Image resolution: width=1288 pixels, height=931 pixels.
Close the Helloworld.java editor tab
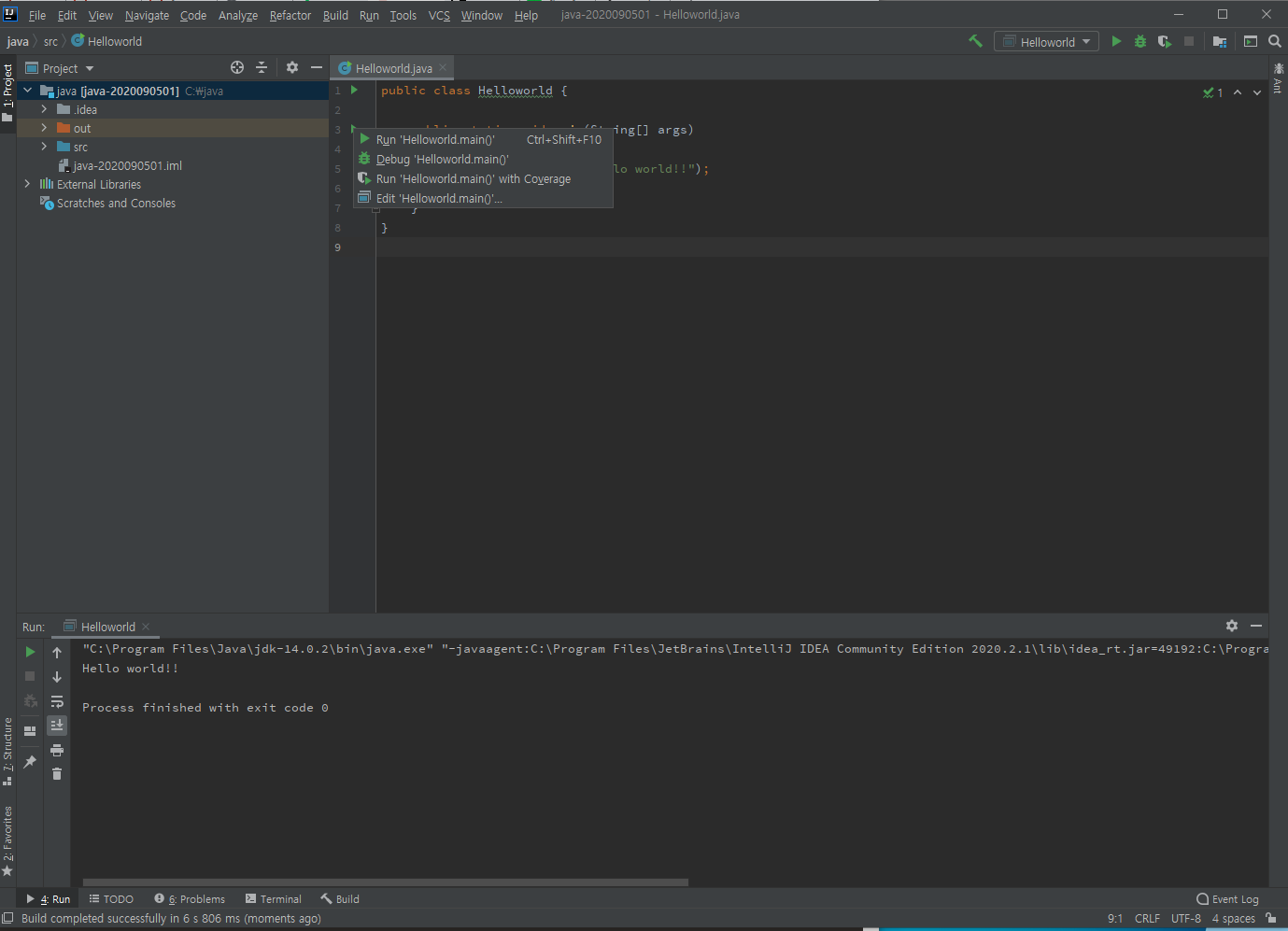tap(443, 67)
